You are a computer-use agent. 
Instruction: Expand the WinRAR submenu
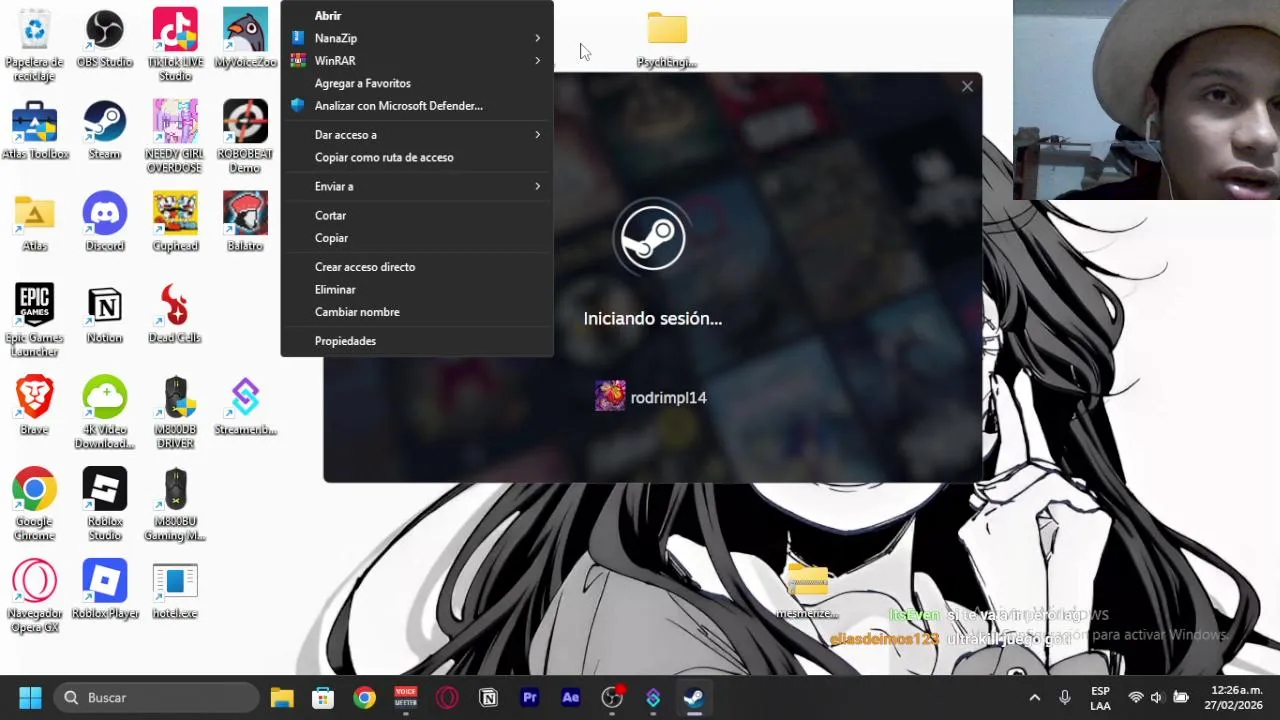tap(417, 61)
